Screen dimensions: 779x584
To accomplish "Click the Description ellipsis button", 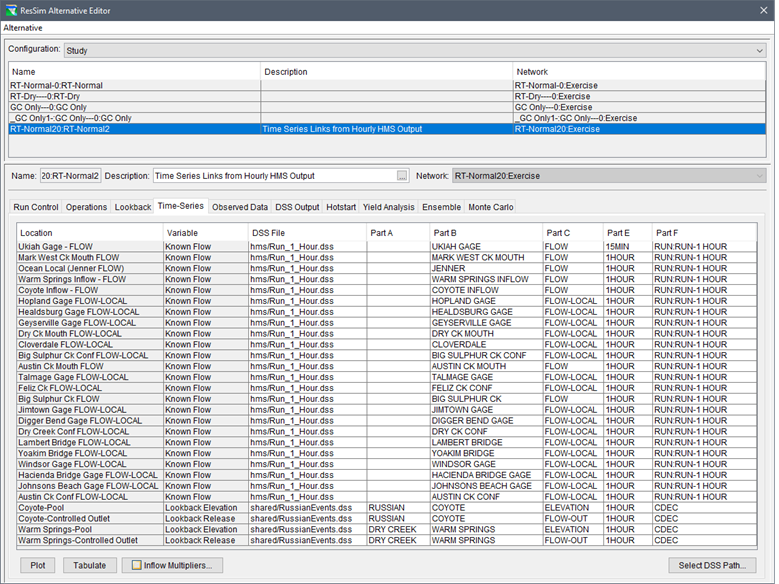I will coord(401,176).
